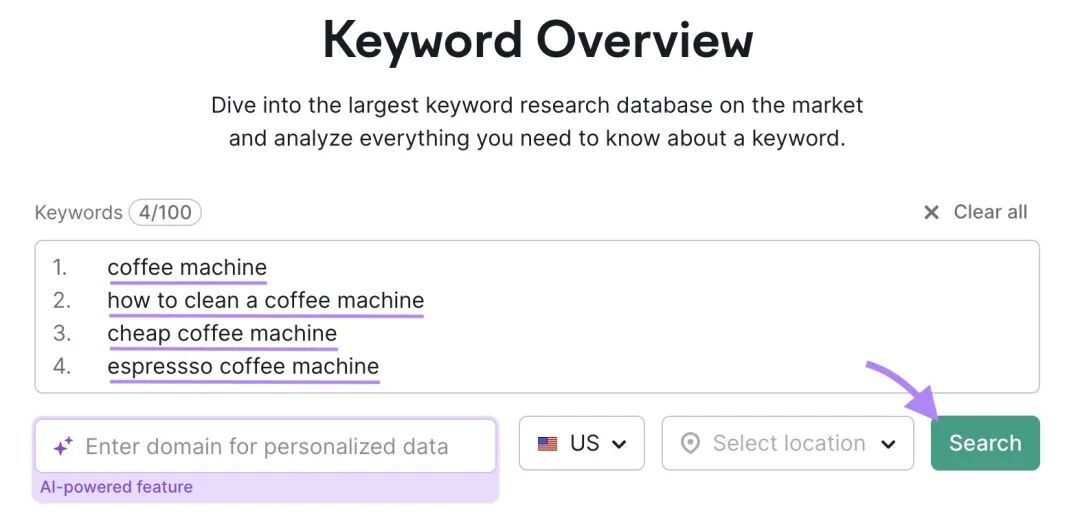Click the Clear all link
1080x529 pixels.
[990, 212]
